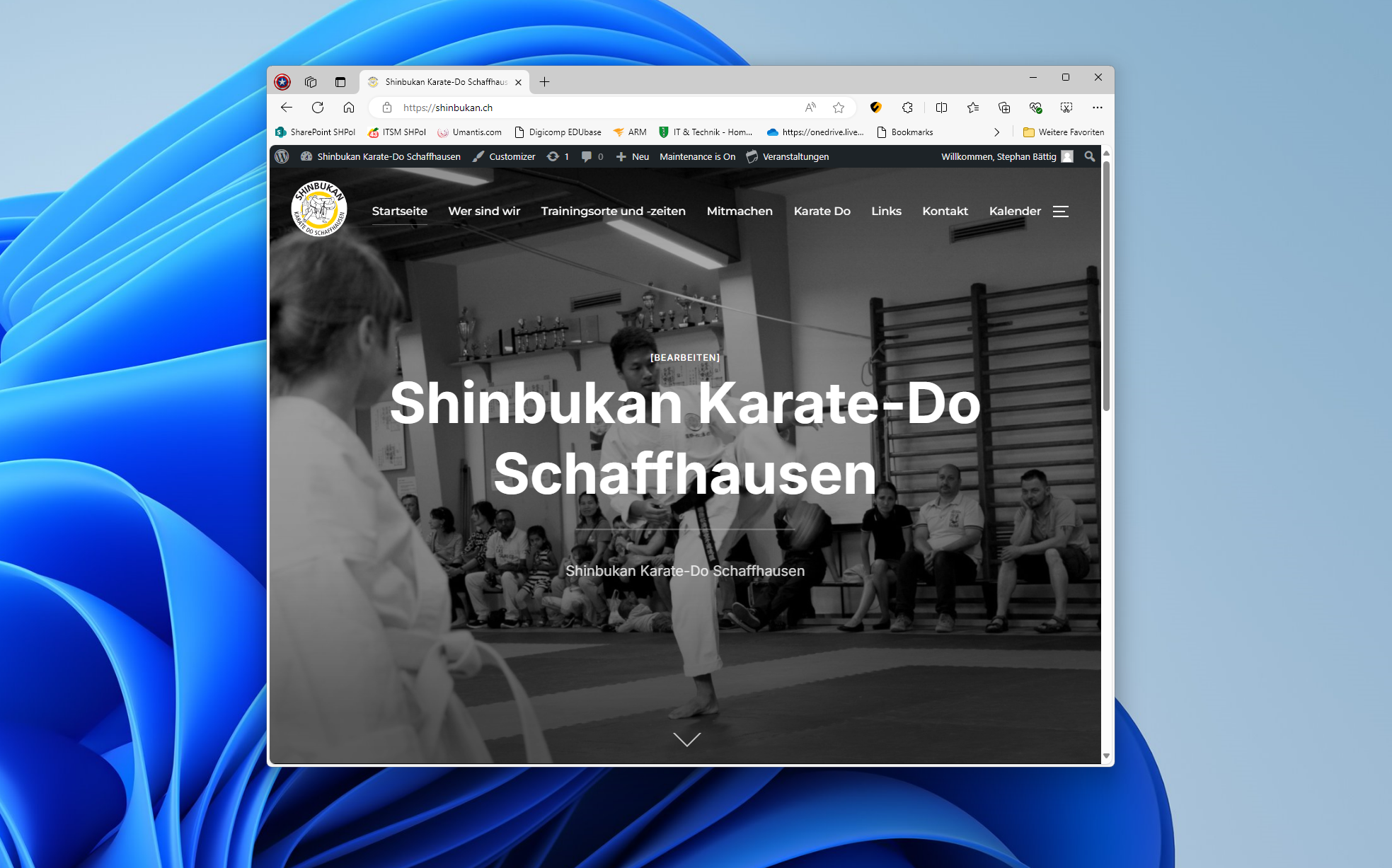Image resolution: width=1392 pixels, height=868 pixels.
Task: View the 1 pending update
Action: [x=558, y=156]
